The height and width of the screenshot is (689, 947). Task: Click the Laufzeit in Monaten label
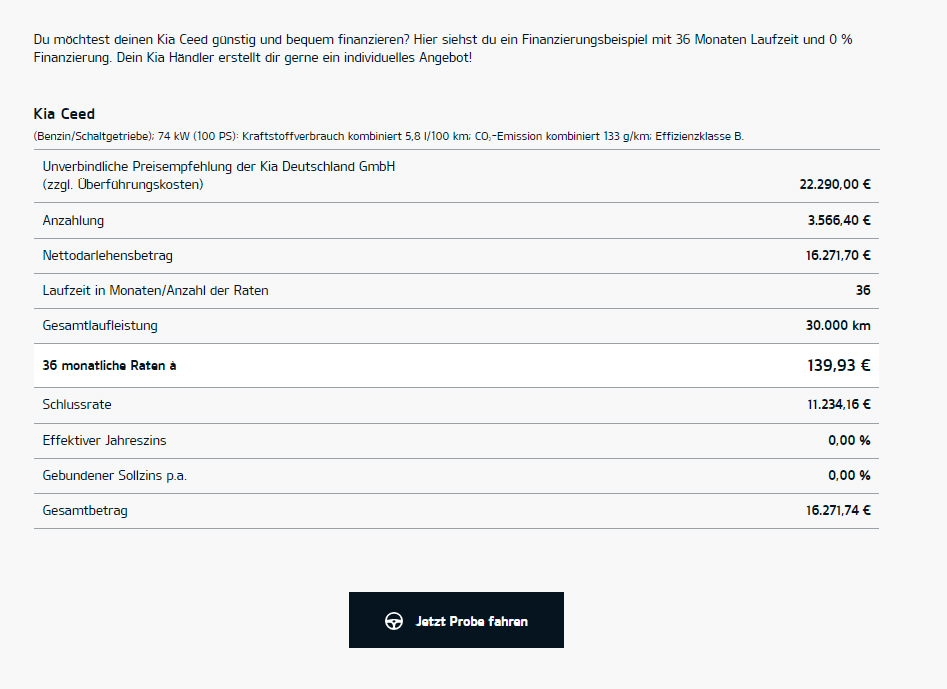point(155,290)
